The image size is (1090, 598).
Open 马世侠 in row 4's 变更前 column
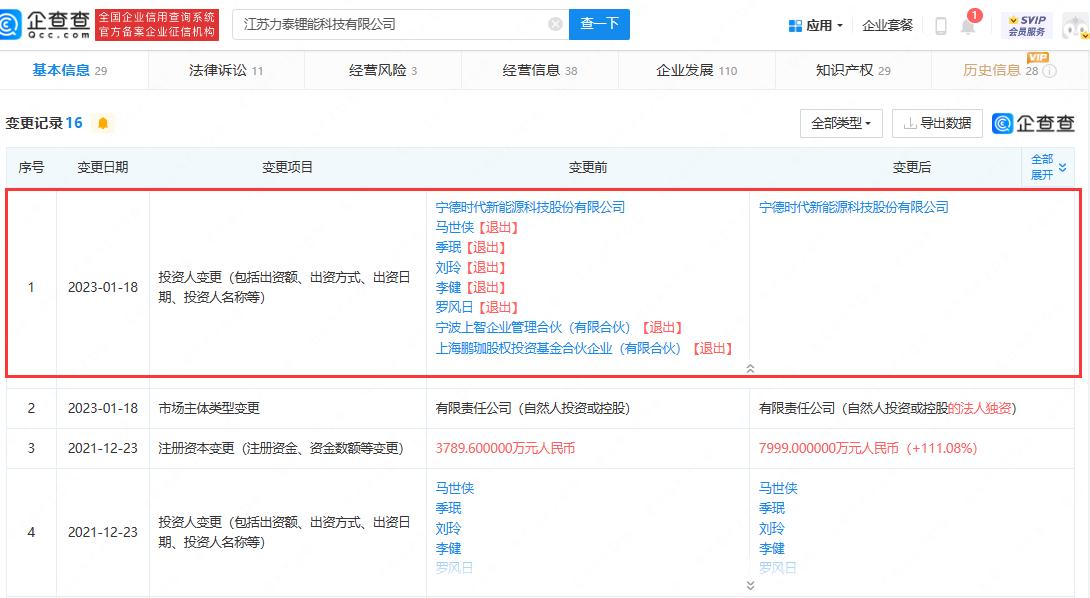tap(455, 488)
